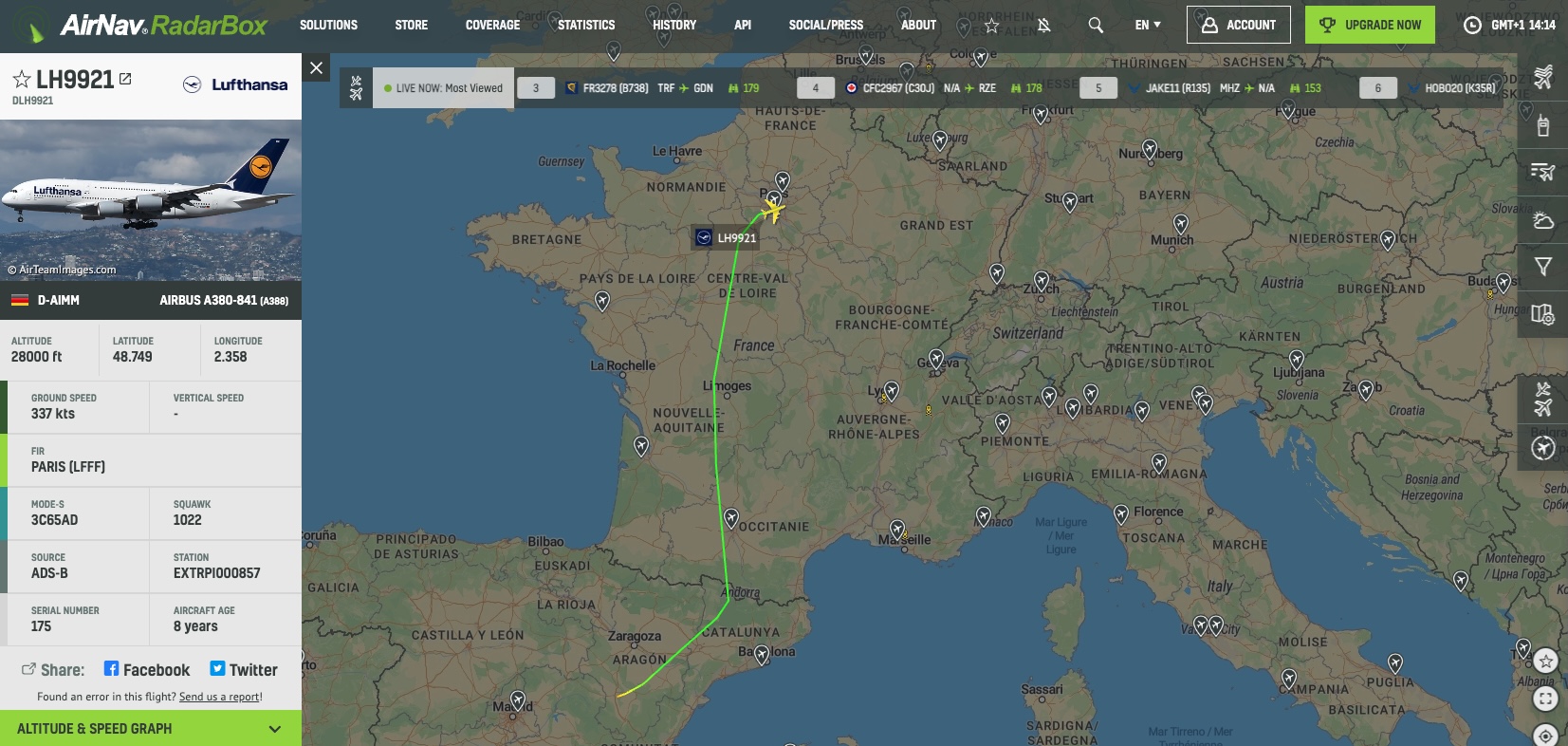Open EN language dropdown
Screen dimensions: 1568x746
point(1148,25)
